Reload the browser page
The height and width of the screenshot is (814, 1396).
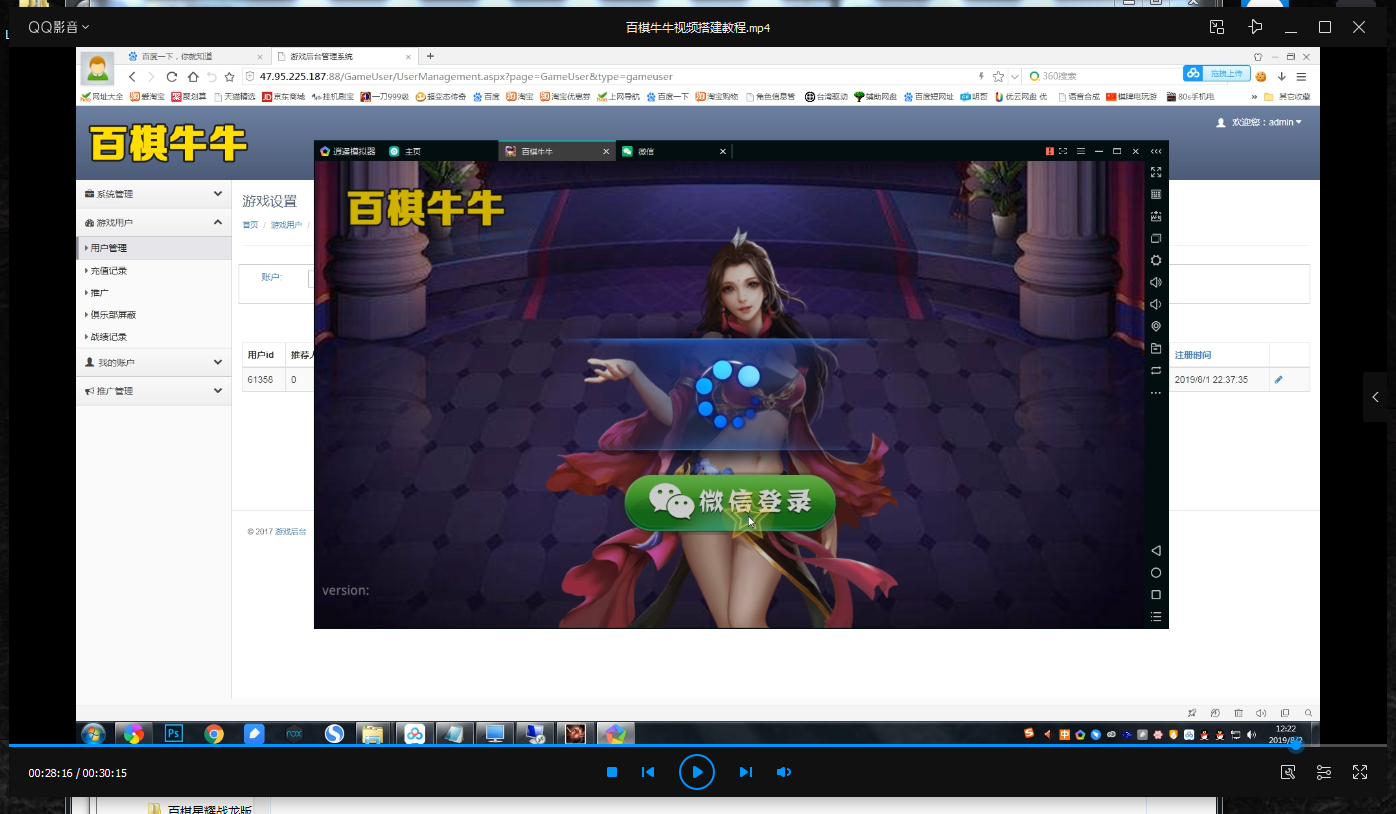[x=172, y=76]
